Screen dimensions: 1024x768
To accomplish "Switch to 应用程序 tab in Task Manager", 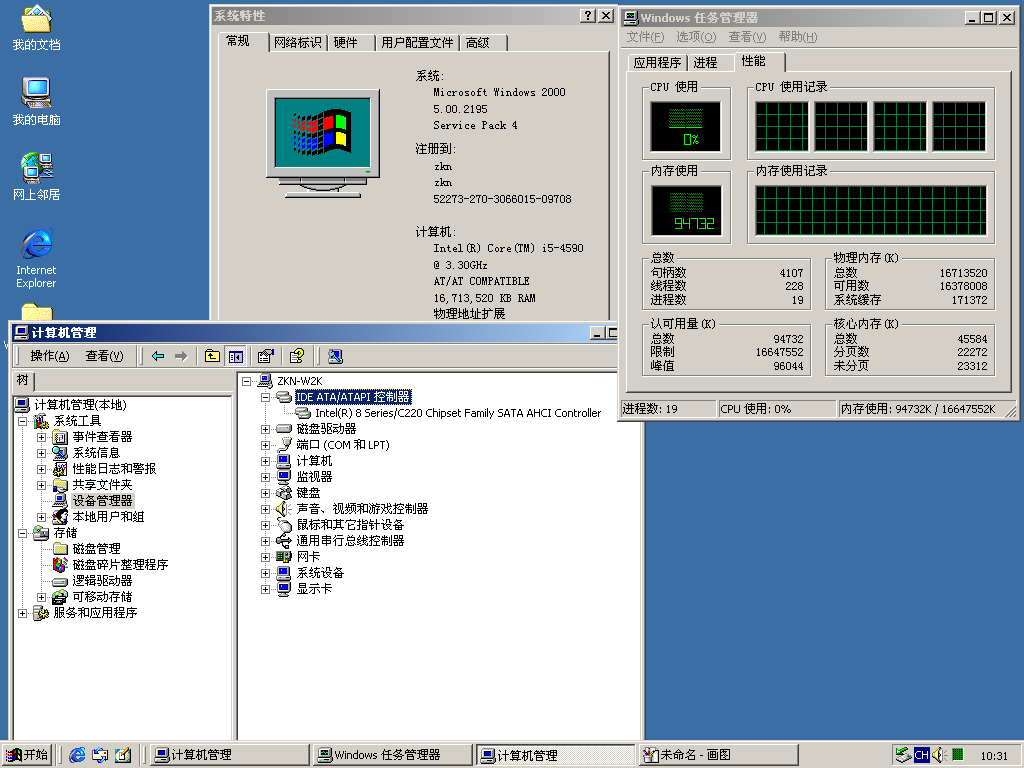I will tap(657, 63).
